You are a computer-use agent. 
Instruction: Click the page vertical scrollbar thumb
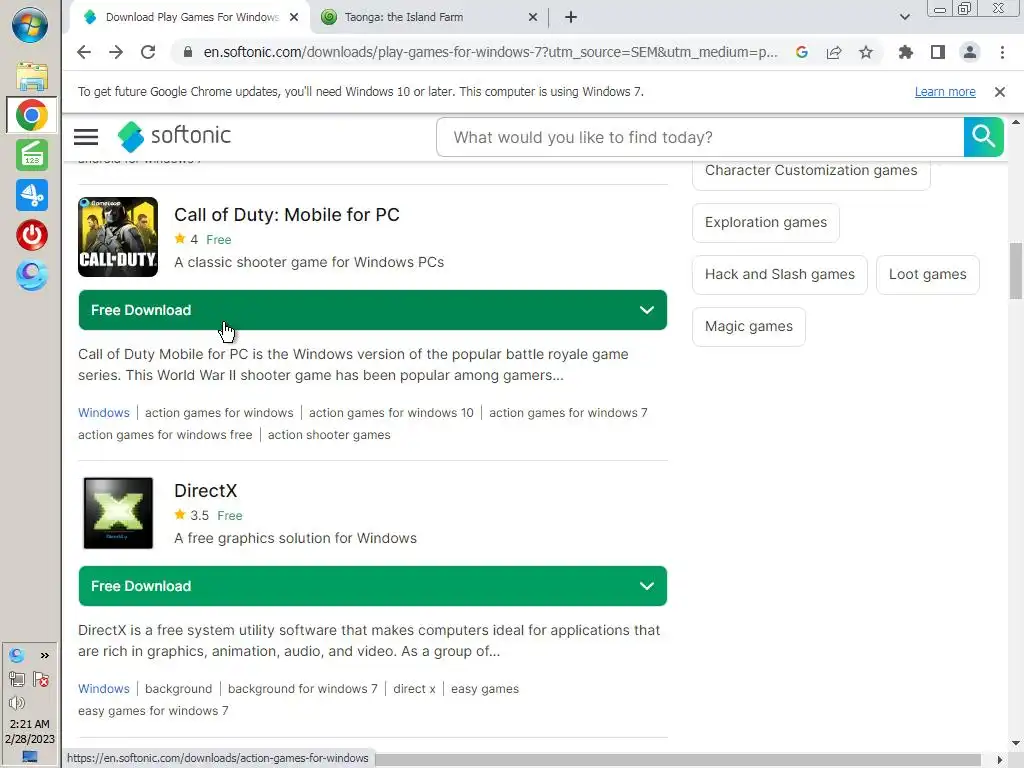point(1016,270)
